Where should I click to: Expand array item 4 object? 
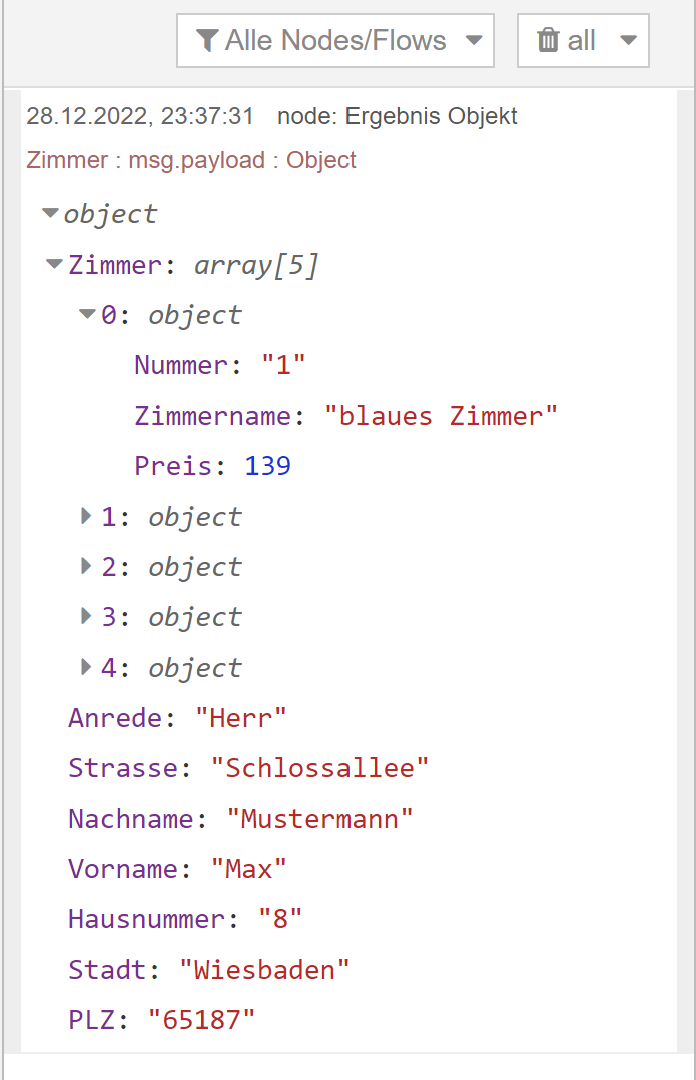[87, 668]
